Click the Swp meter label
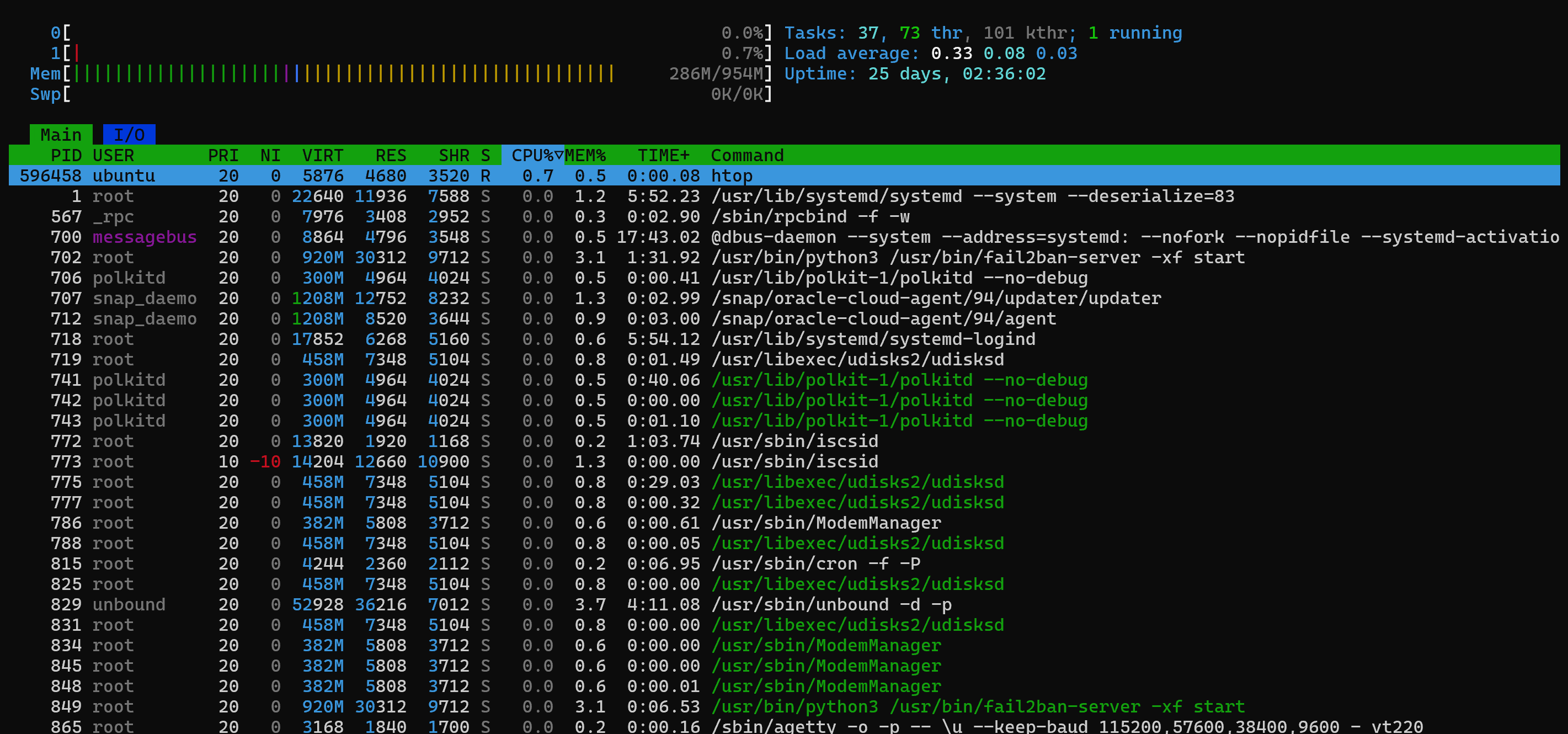This screenshot has width=1568, height=734. tap(46, 94)
